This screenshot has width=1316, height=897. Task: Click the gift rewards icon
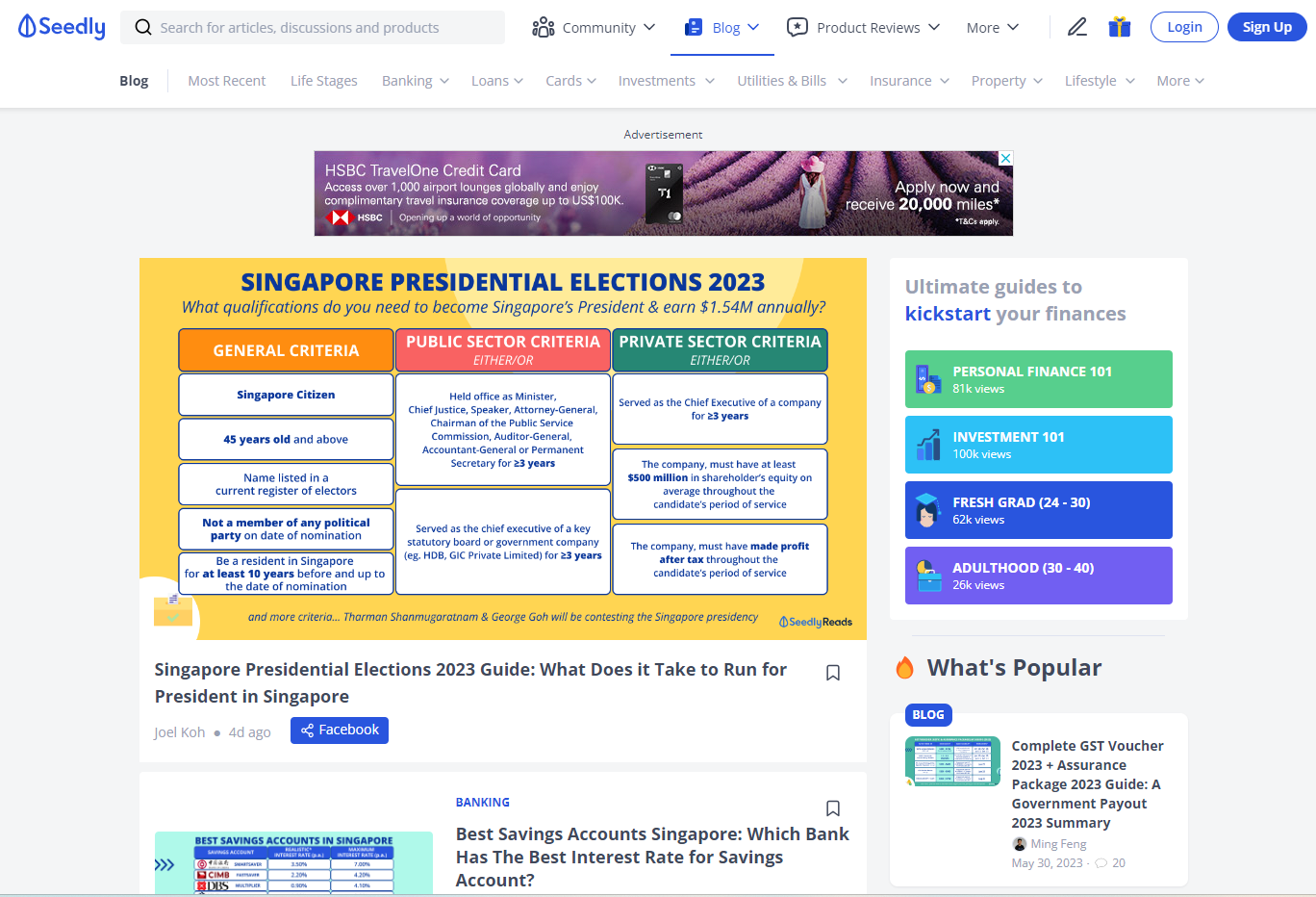point(1119,27)
